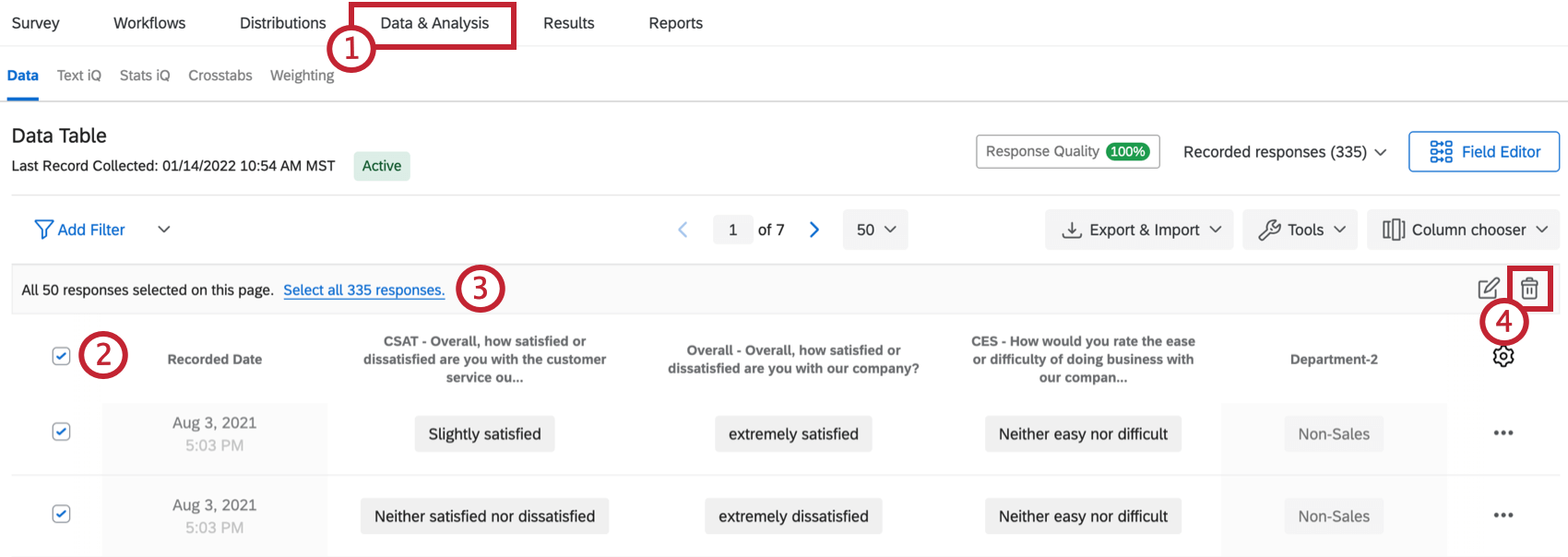Expand the Column chooser dropdown
This screenshot has width=1568, height=557.
[x=1463, y=230]
